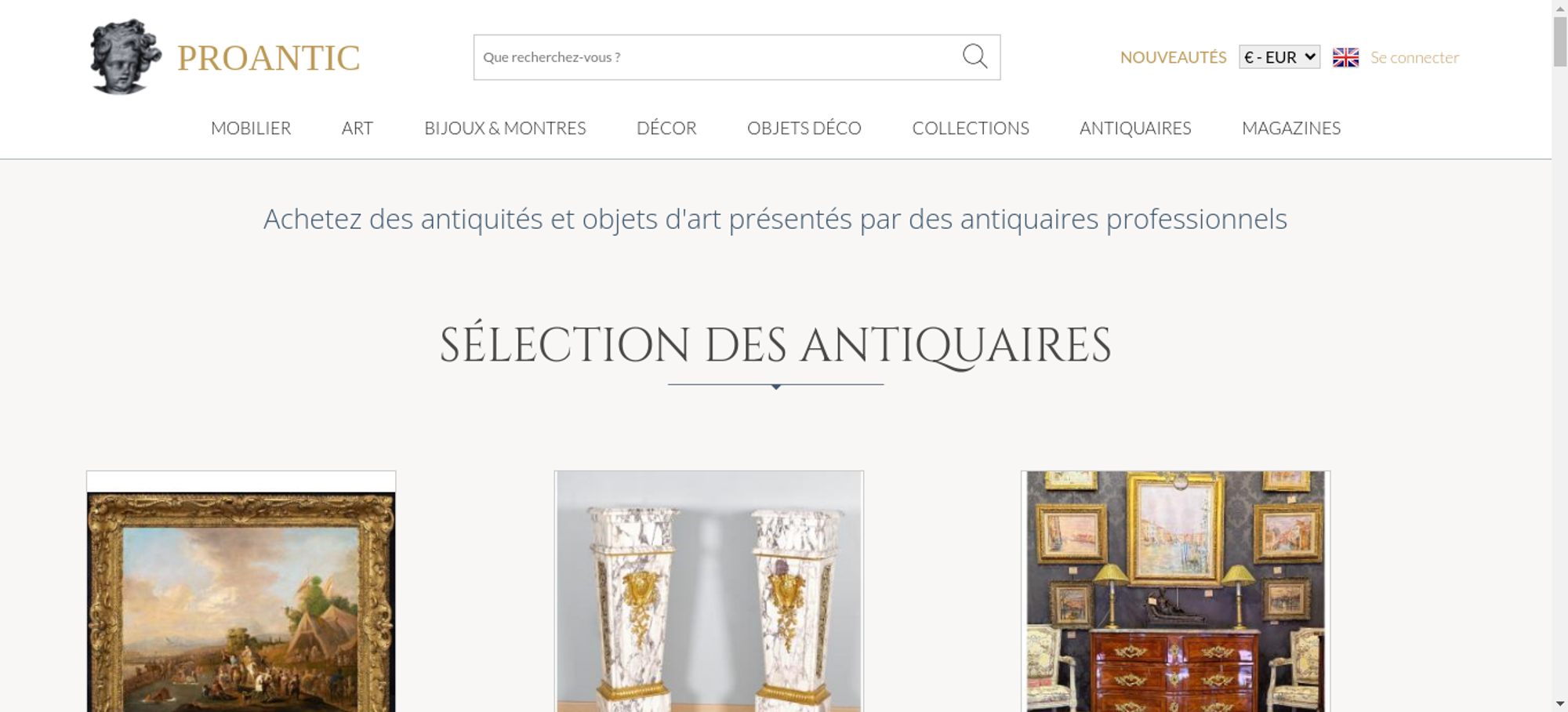The width and height of the screenshot is (1568, 712).
Task: Open the ART menu
Action: pos(358,128)
